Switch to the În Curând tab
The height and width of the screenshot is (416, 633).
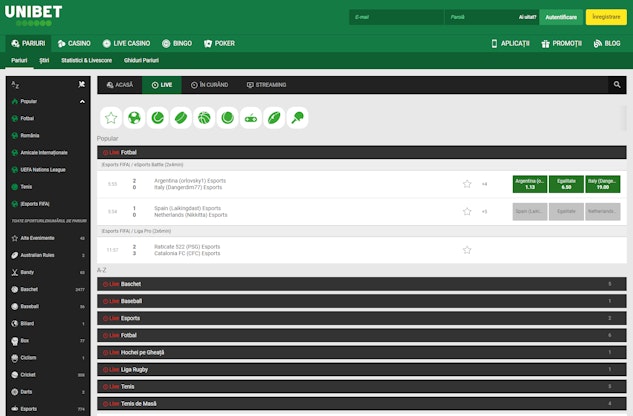(210, 85)
